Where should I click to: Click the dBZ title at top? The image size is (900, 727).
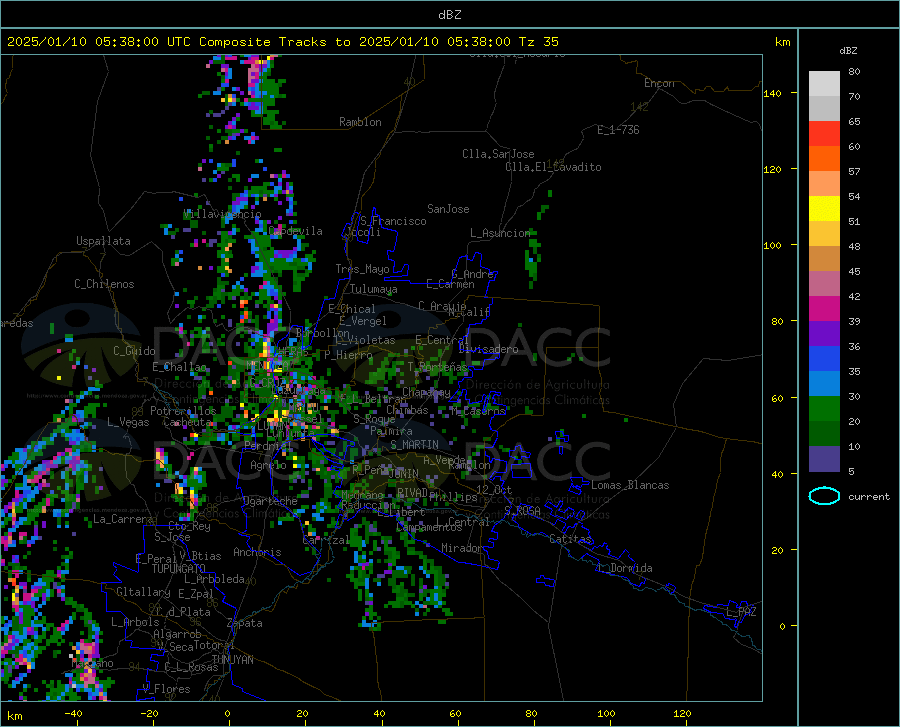coord(449,15)
